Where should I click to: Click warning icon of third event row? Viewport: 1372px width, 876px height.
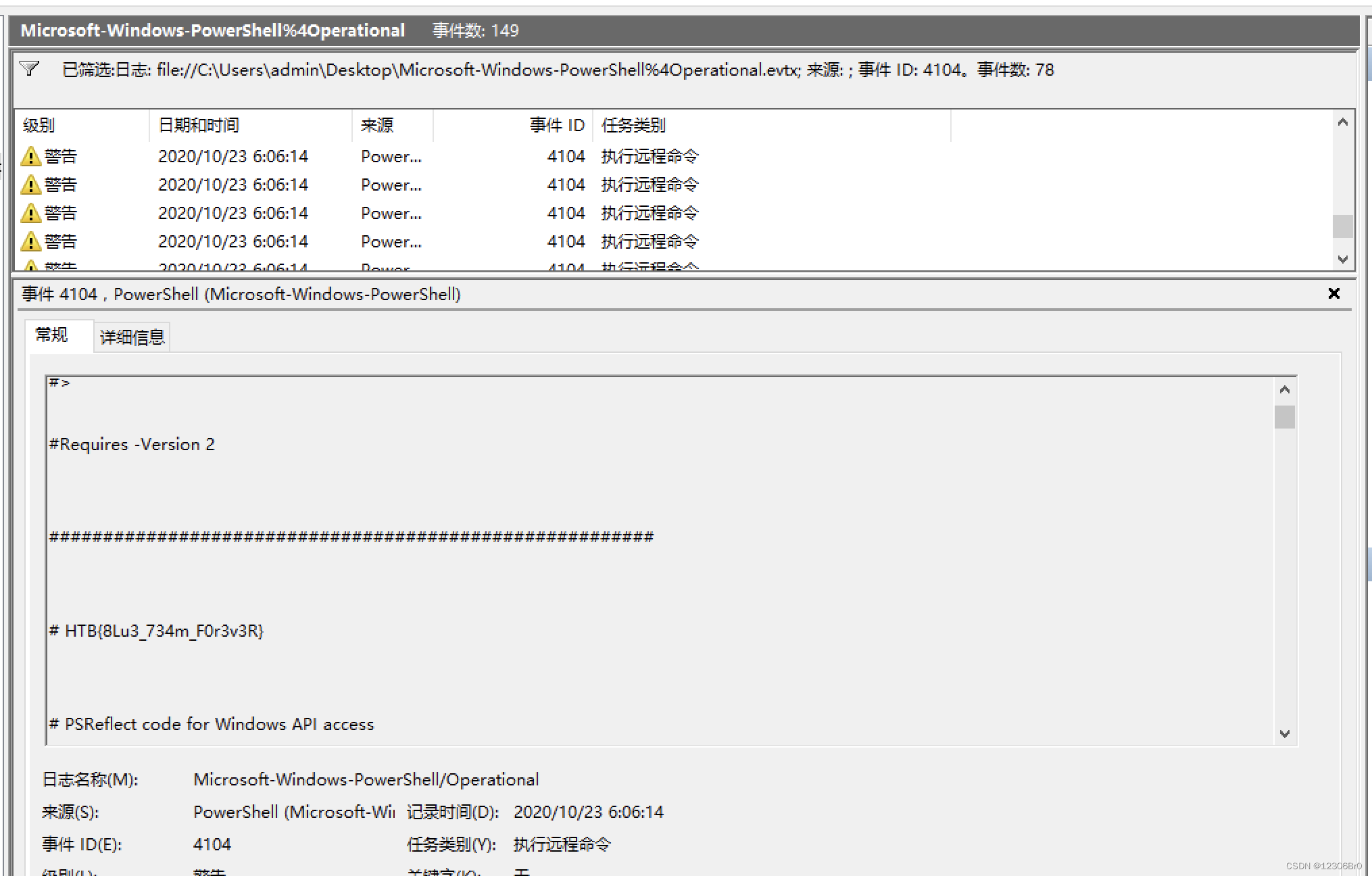[30, 214]
